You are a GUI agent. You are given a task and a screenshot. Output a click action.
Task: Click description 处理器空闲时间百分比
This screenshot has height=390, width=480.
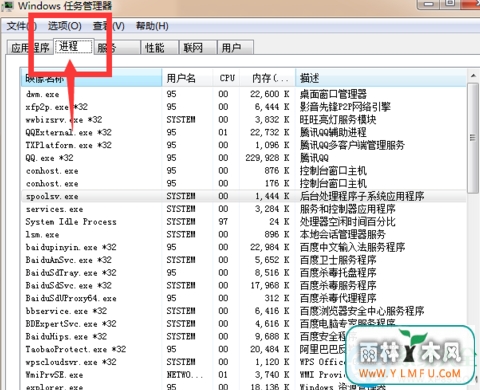tap(347, 222)
